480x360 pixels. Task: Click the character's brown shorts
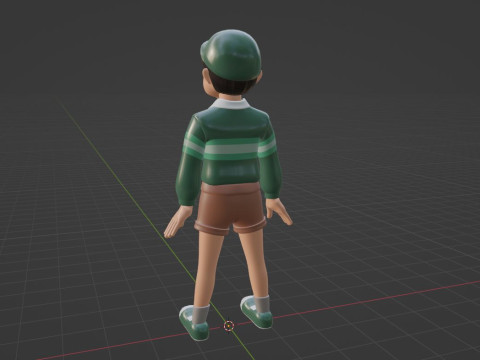230,209
